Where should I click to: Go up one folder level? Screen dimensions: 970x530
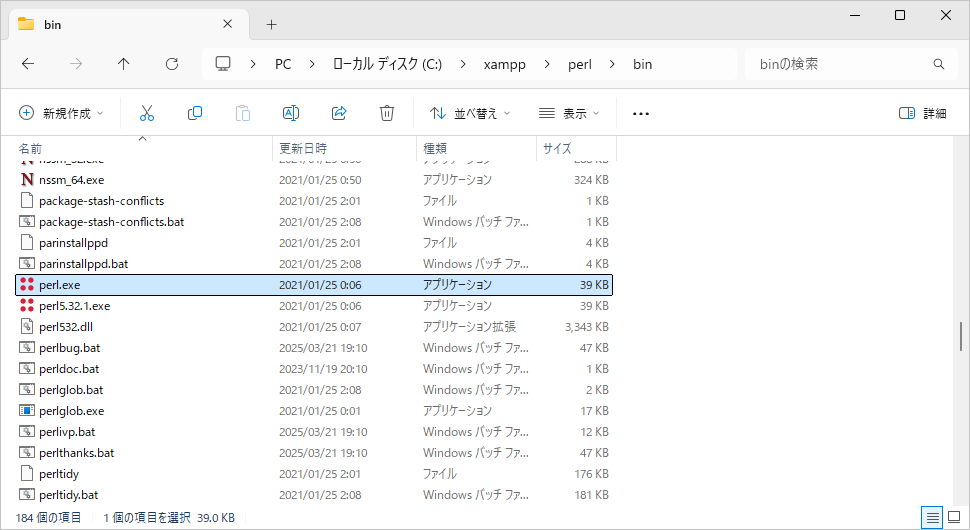(x=124, y=64)
